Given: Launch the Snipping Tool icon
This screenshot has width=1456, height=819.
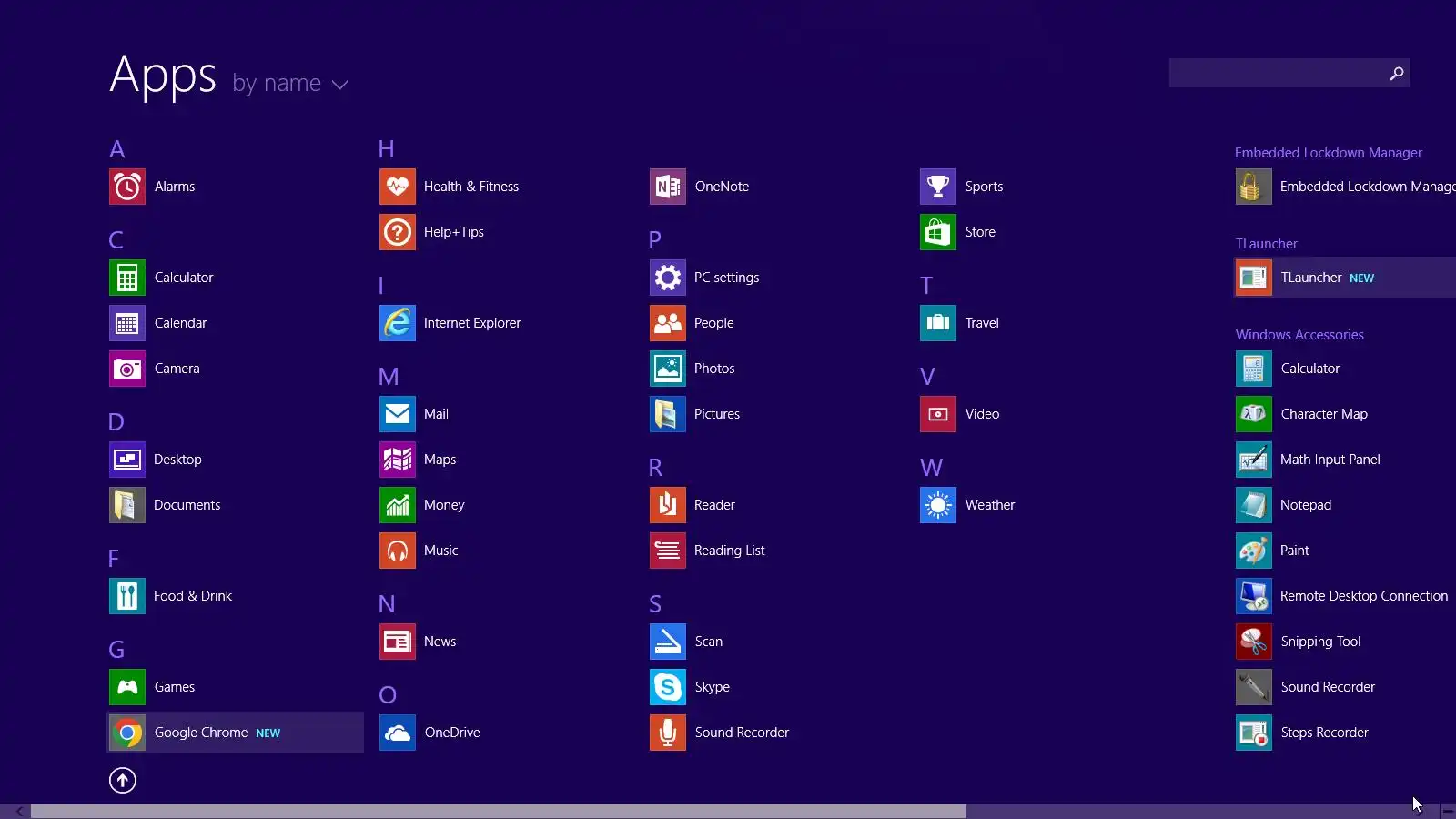Looking at the screenshot, I should pos(1254,642).
